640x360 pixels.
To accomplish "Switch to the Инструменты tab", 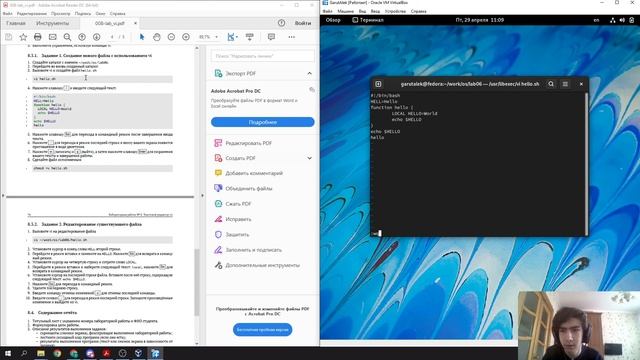I will click(52, 23).
